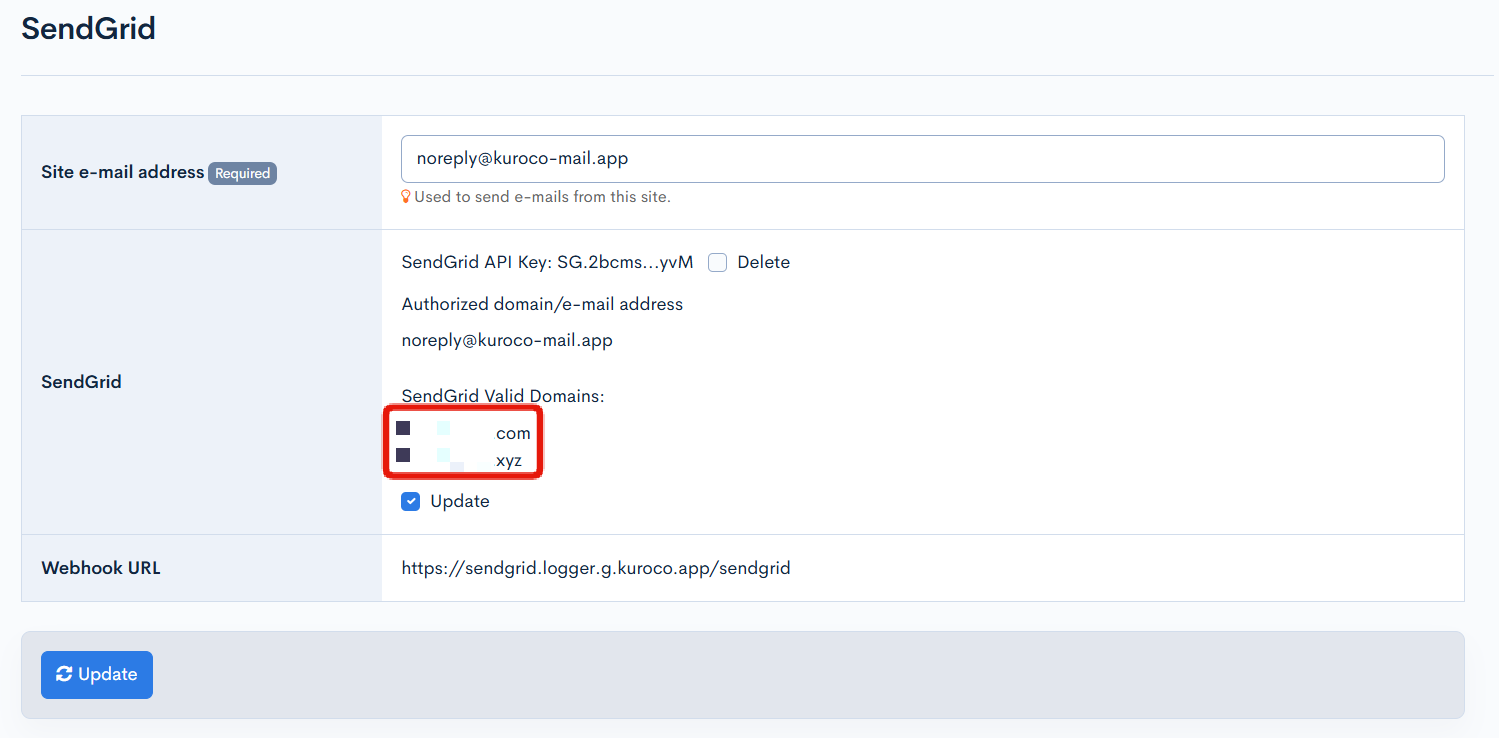The image size is (1499, 738).
Task: Click the "SendGrid Valid Domains:" label
Action: (x=503, y=397)
